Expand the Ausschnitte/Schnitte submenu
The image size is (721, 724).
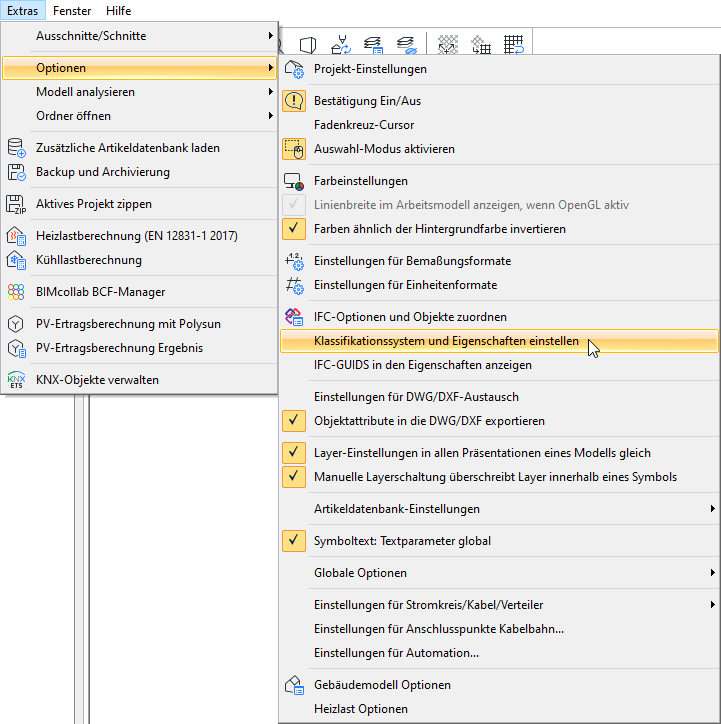[x=139, y=36]
